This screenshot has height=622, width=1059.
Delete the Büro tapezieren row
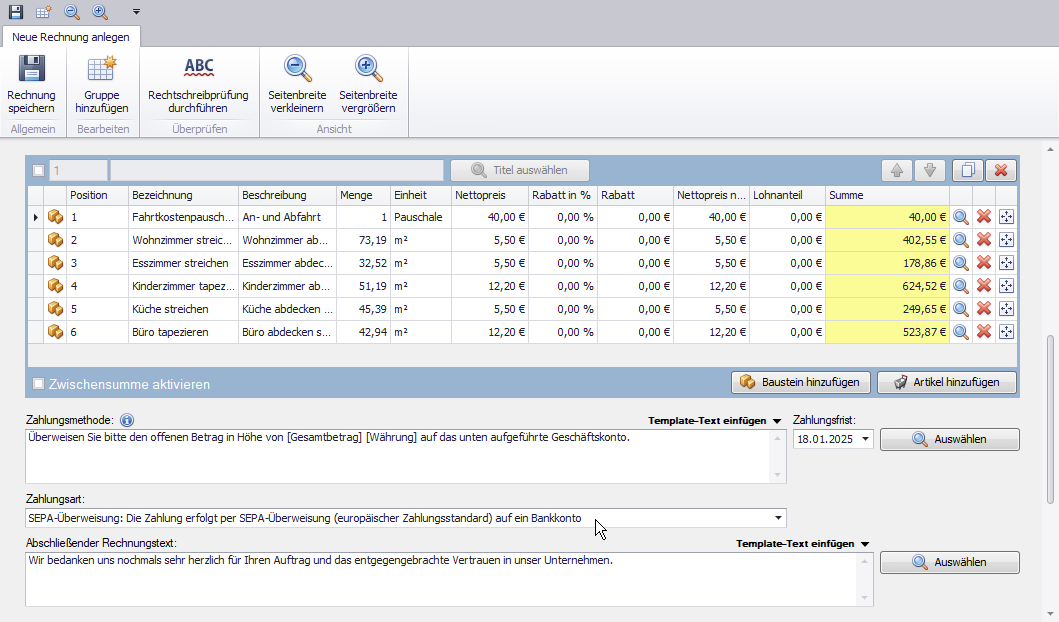[x=984, y=332]
